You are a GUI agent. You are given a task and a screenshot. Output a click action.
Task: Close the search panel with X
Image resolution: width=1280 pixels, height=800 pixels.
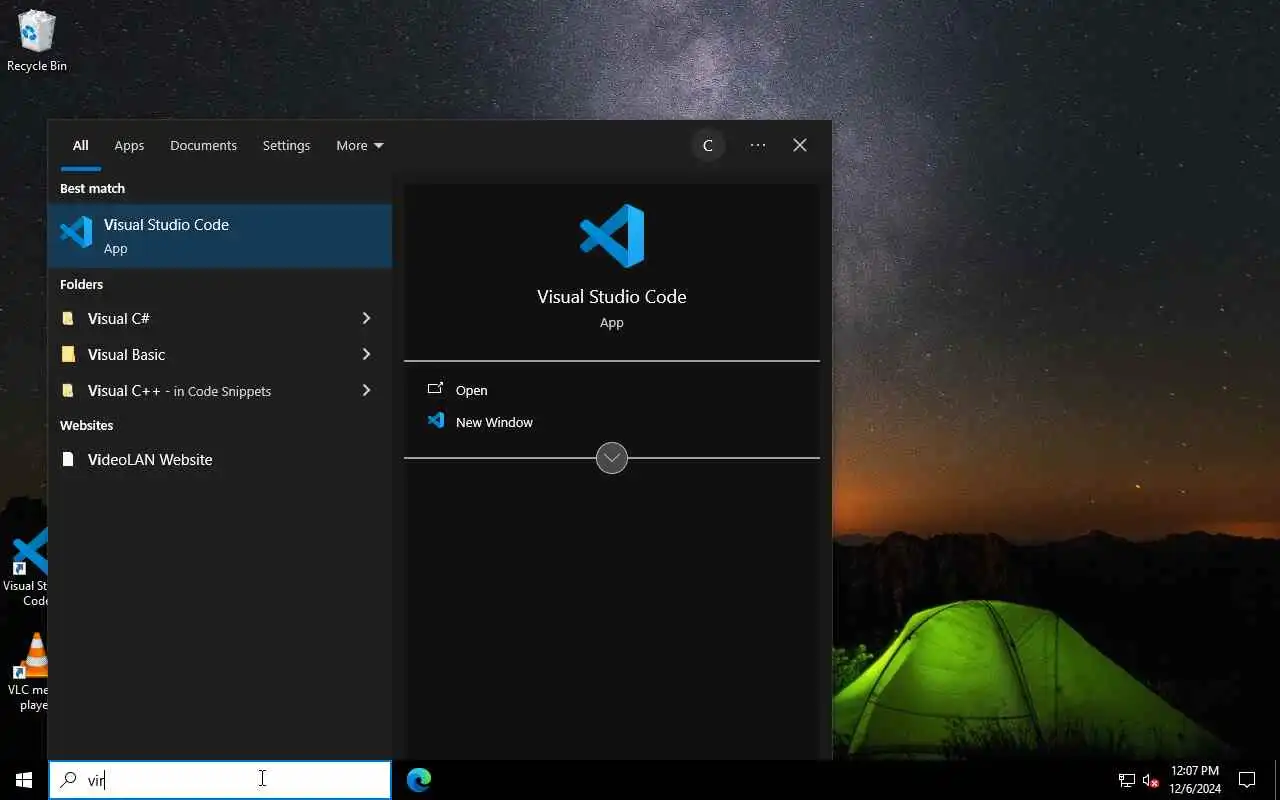pyautogui.click(x=800, y=145)
